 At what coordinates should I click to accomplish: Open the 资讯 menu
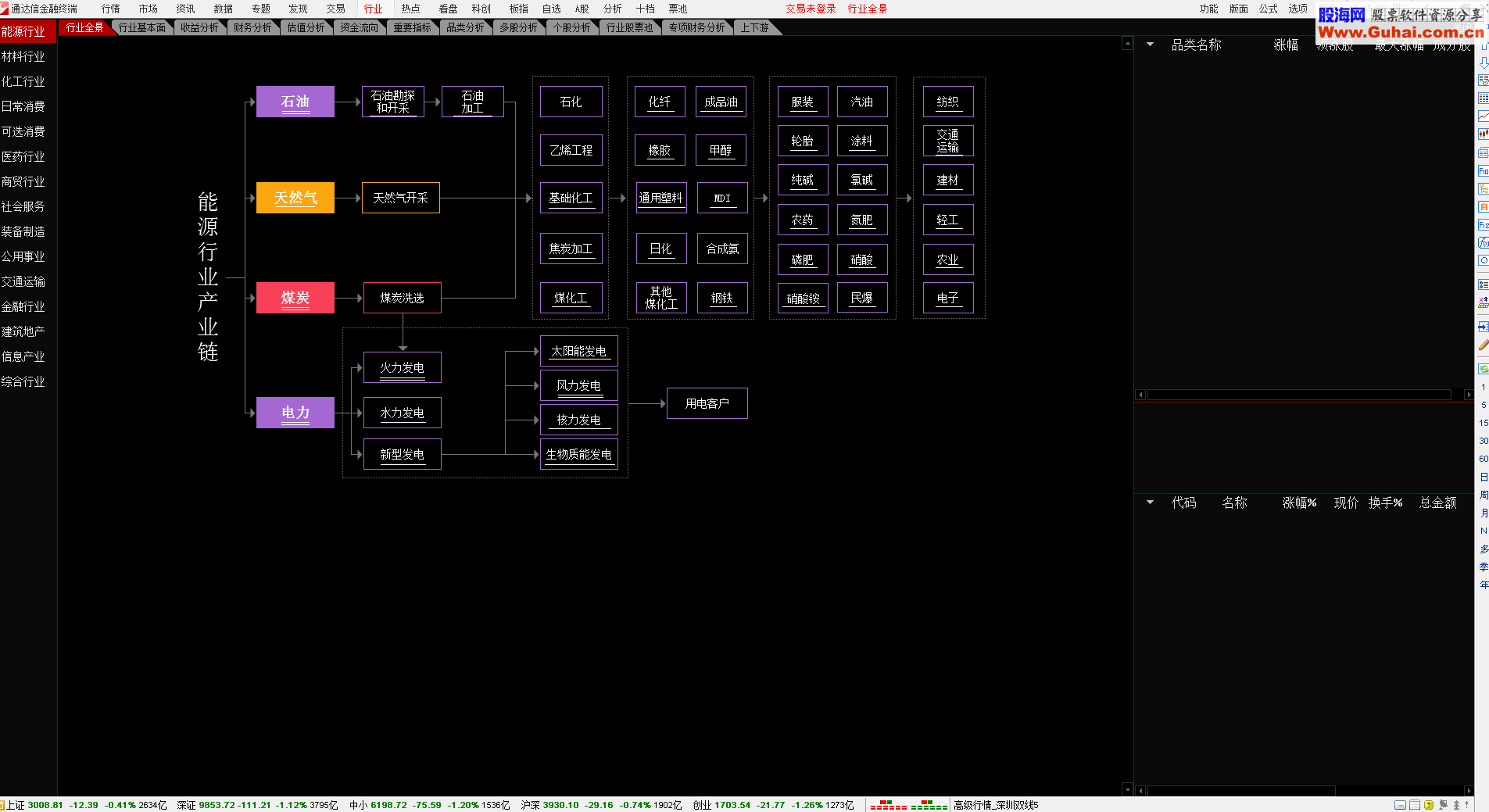(185, 9)
